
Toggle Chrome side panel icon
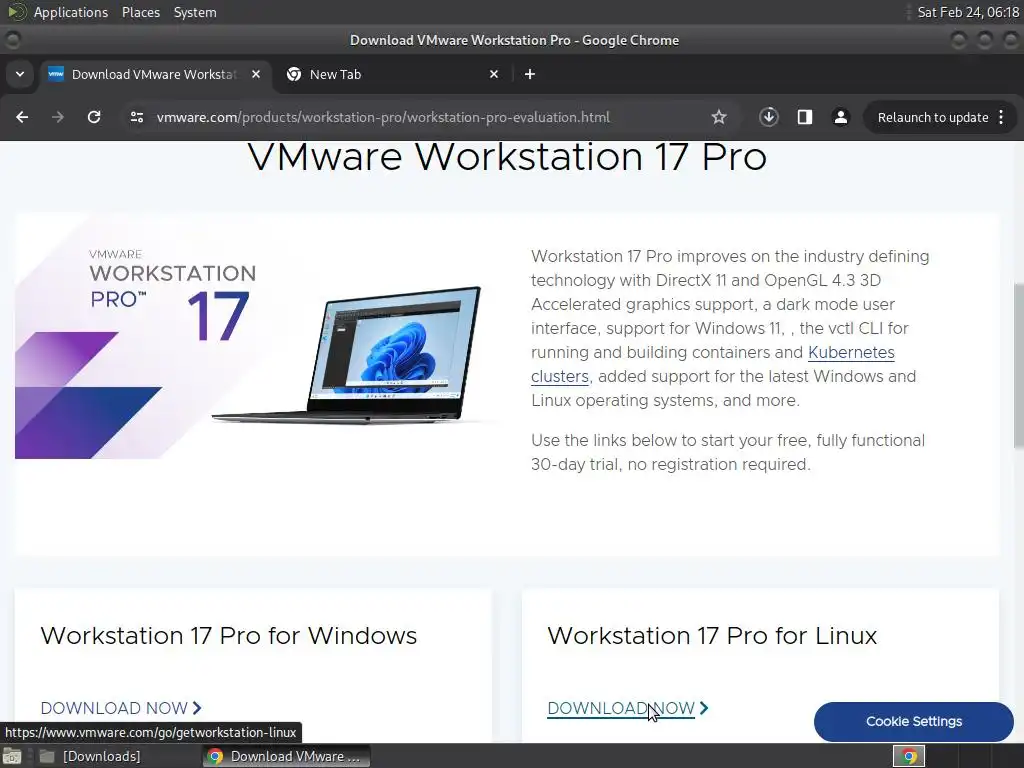tap(805, 117)
